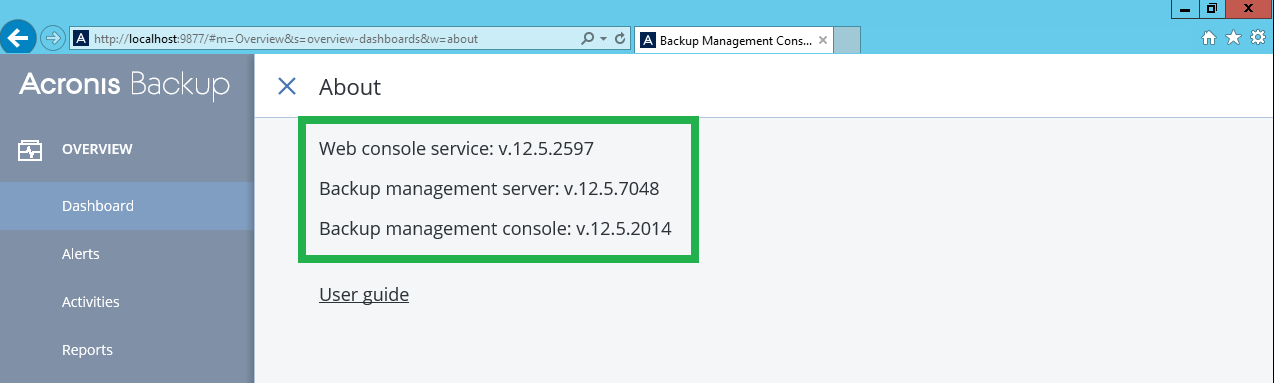
Task: Click the Backup management server version text
Action: point(489,188)
